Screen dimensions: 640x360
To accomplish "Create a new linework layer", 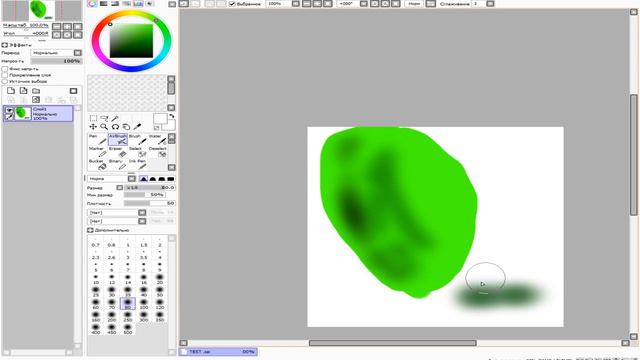I will [x=24, y=91].
